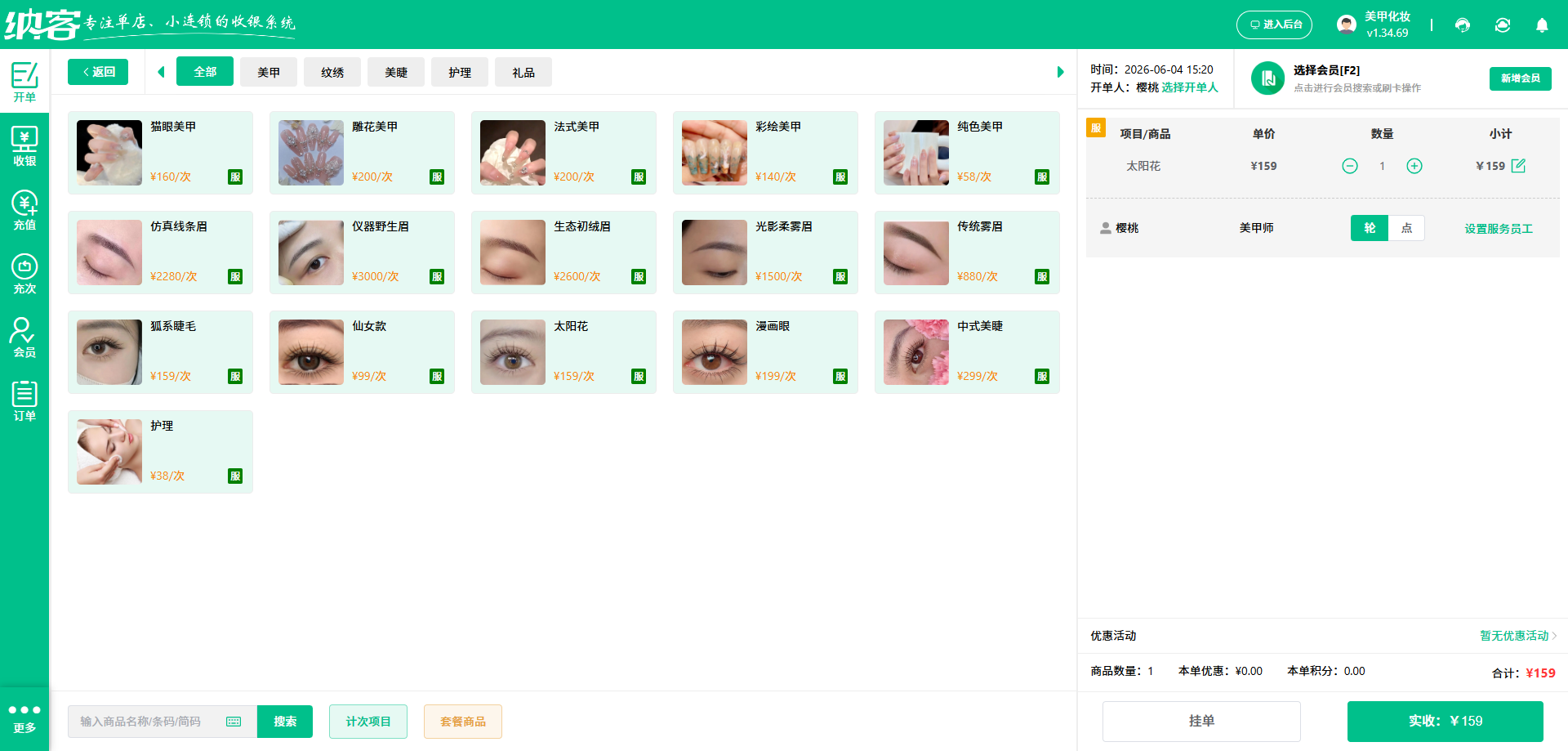Viewport: 1568px width, 751px height.
Task: Switch to the 美甲 category tab
Action: 269,72
